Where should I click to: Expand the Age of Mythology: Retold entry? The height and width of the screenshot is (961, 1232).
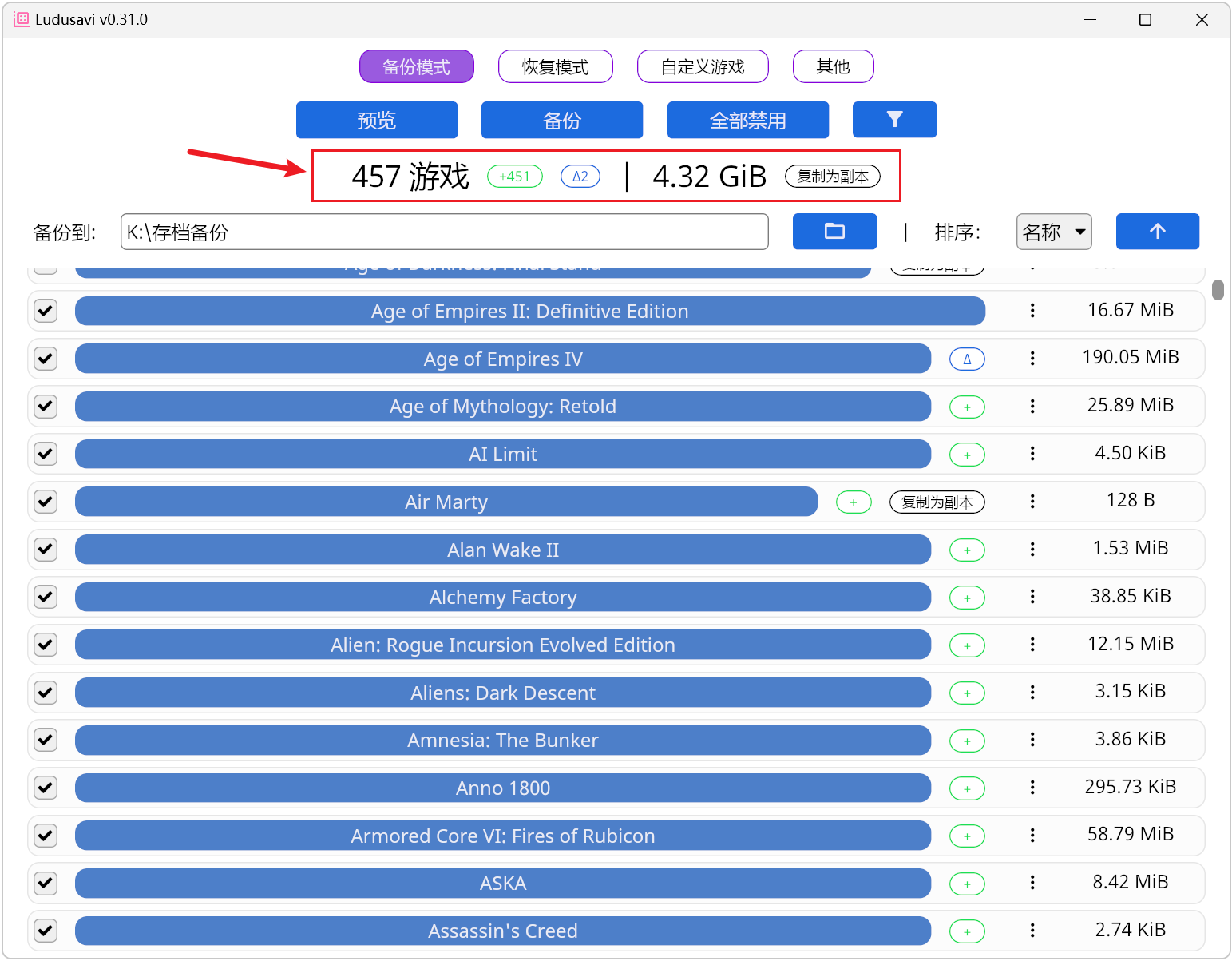(503, 407)
